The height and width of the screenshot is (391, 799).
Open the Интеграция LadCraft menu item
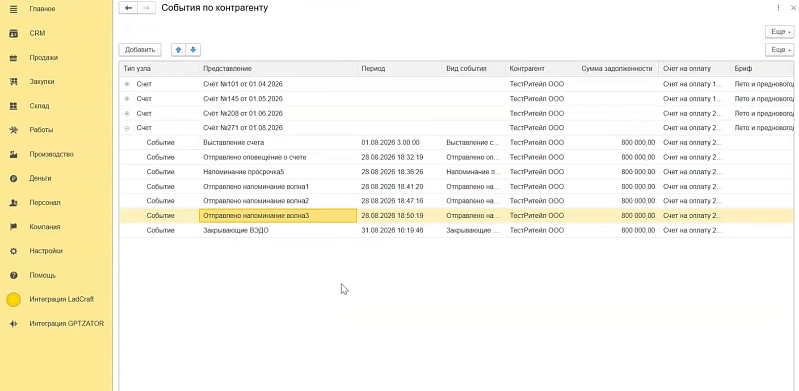click(x=62, y=299)
